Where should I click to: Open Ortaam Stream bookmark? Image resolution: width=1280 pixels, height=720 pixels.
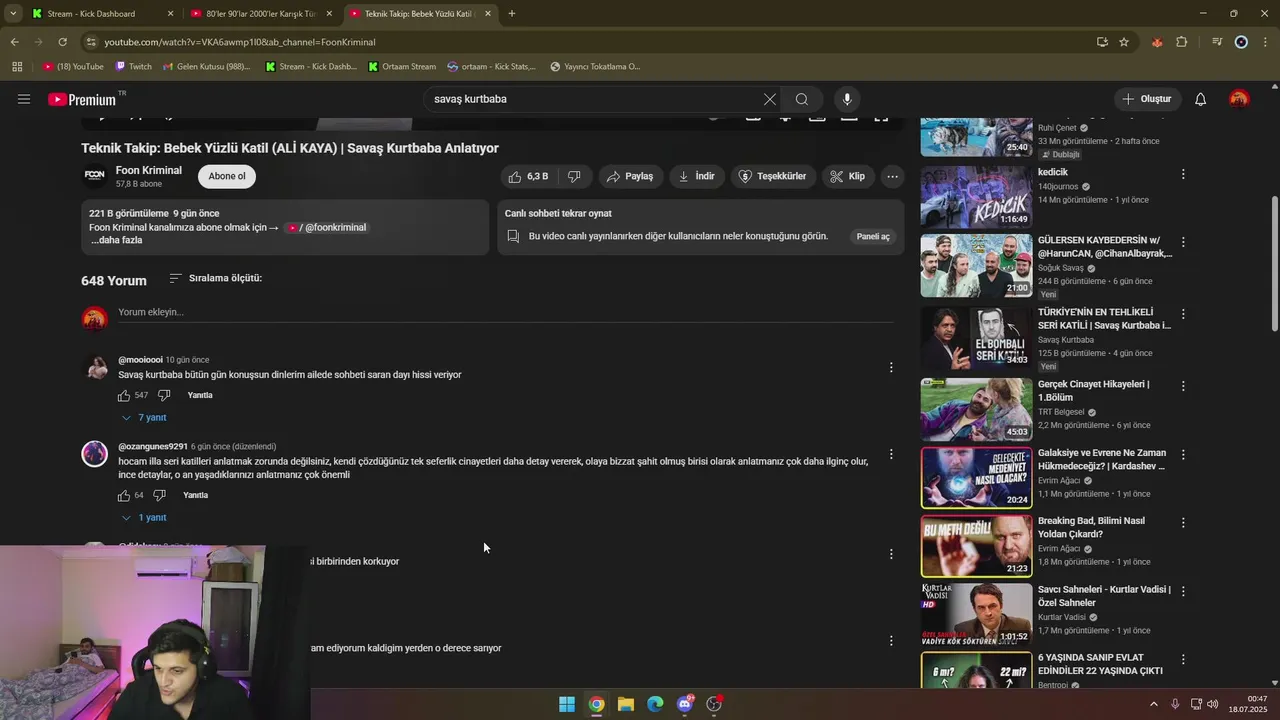click(403, 67)
